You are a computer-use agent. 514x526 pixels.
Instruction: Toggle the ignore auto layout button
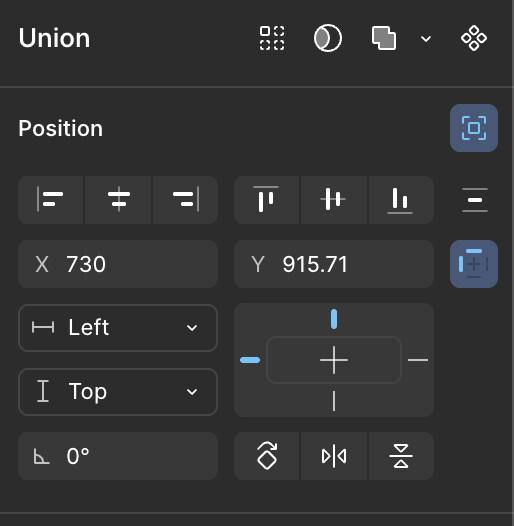[474, 128]
